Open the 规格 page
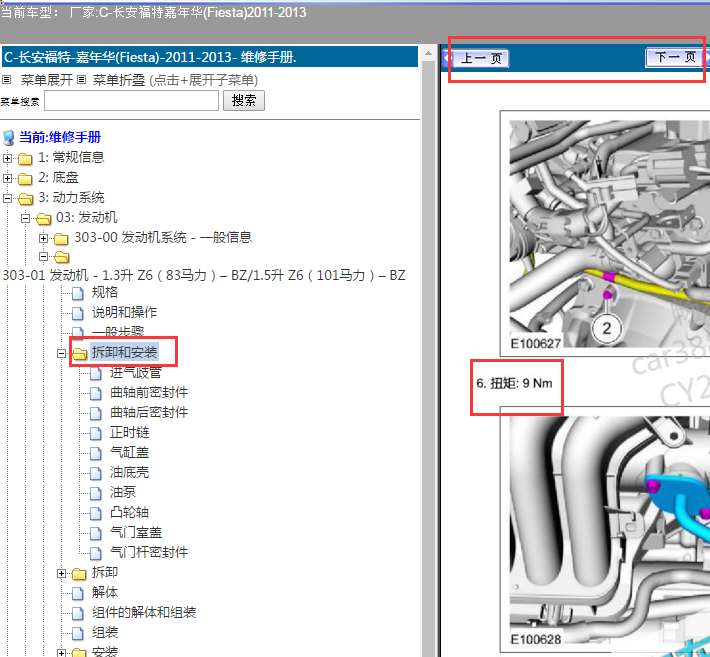This screenshot has width=710, height=657. 105,292
